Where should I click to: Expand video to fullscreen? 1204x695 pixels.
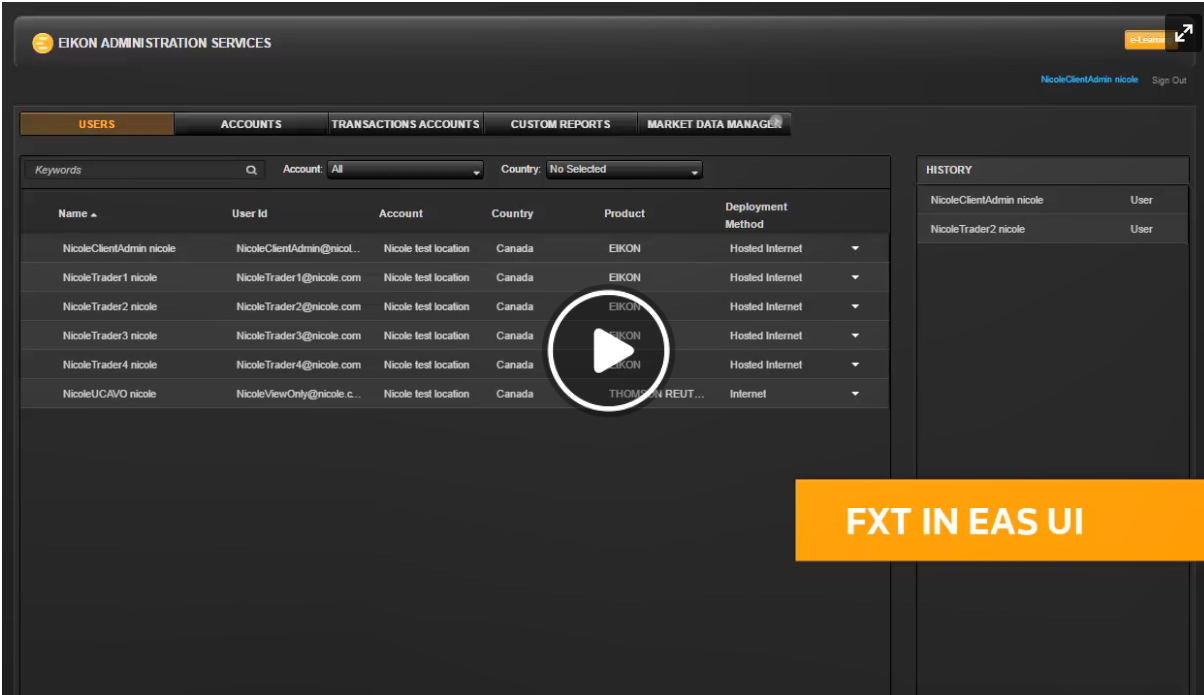1184,32
